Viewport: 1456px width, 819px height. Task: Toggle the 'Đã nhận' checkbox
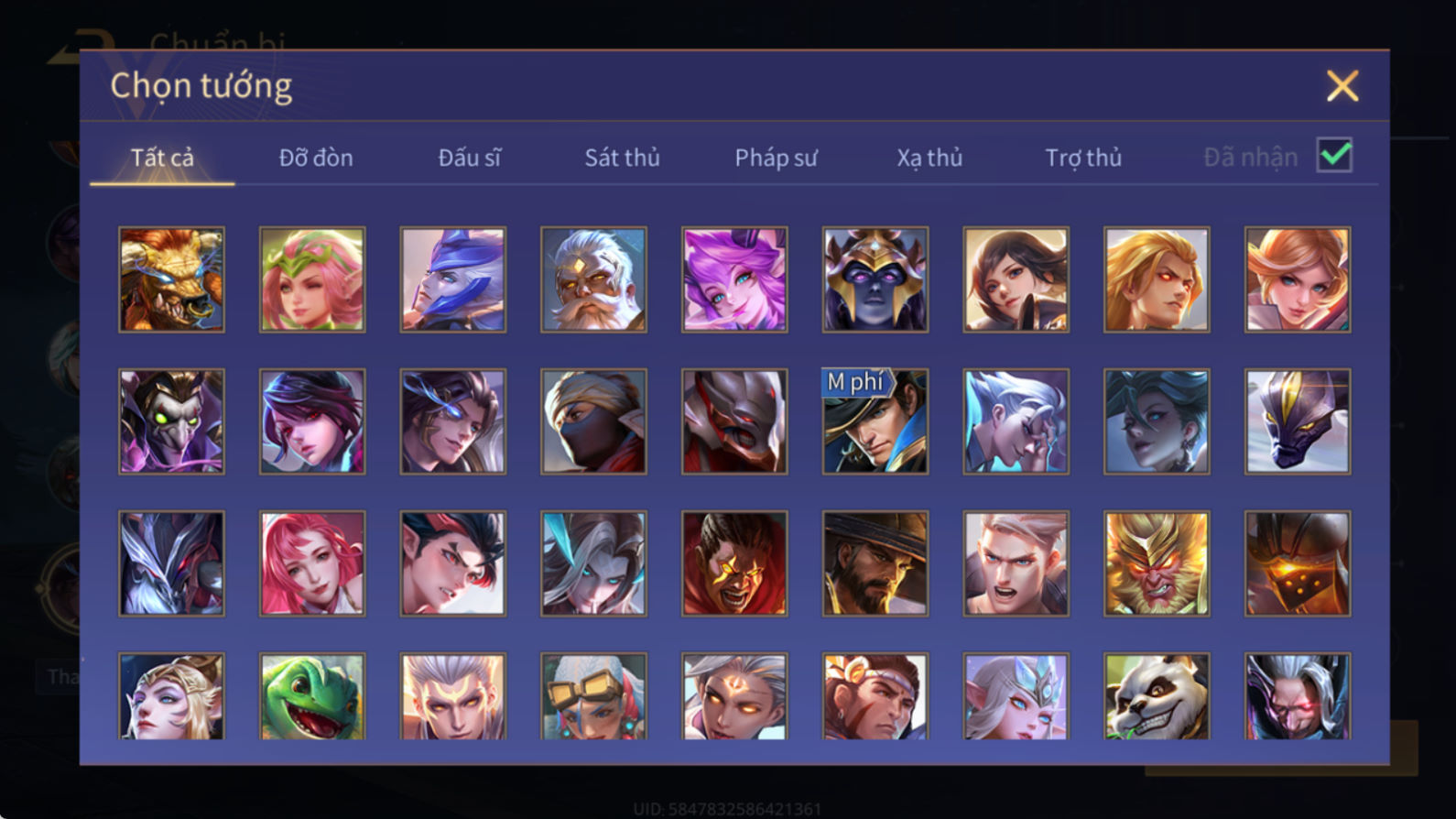tap(1334, 155)
